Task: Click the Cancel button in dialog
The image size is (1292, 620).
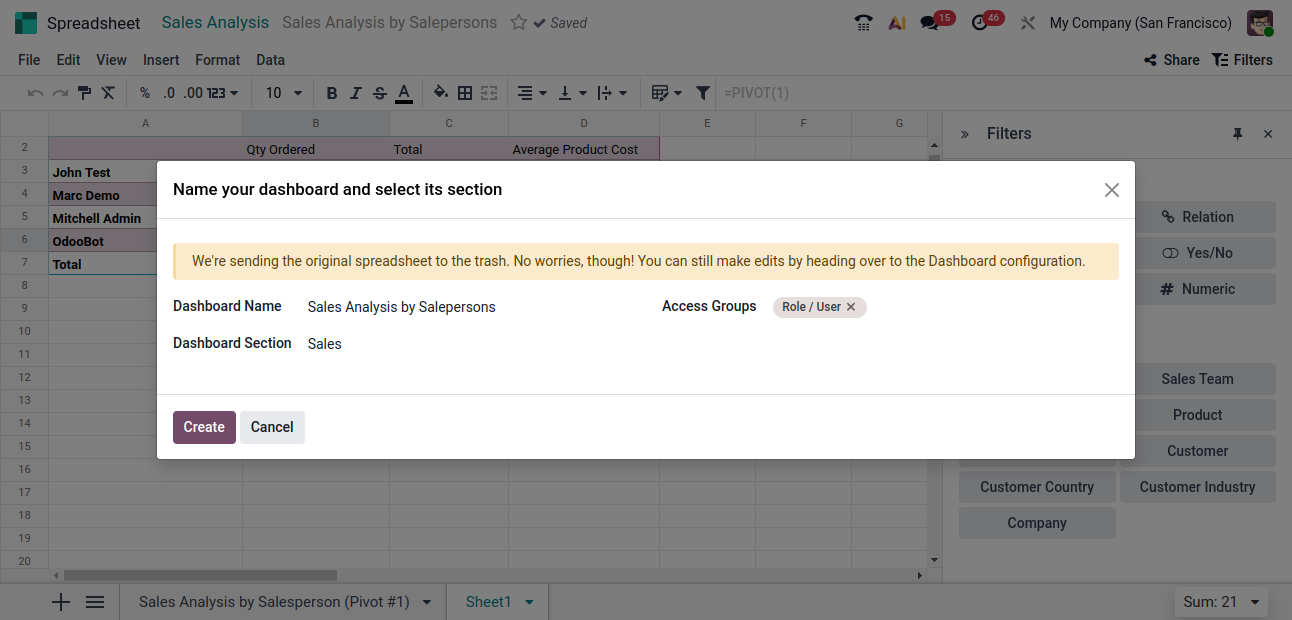Action: coord(272,427)
